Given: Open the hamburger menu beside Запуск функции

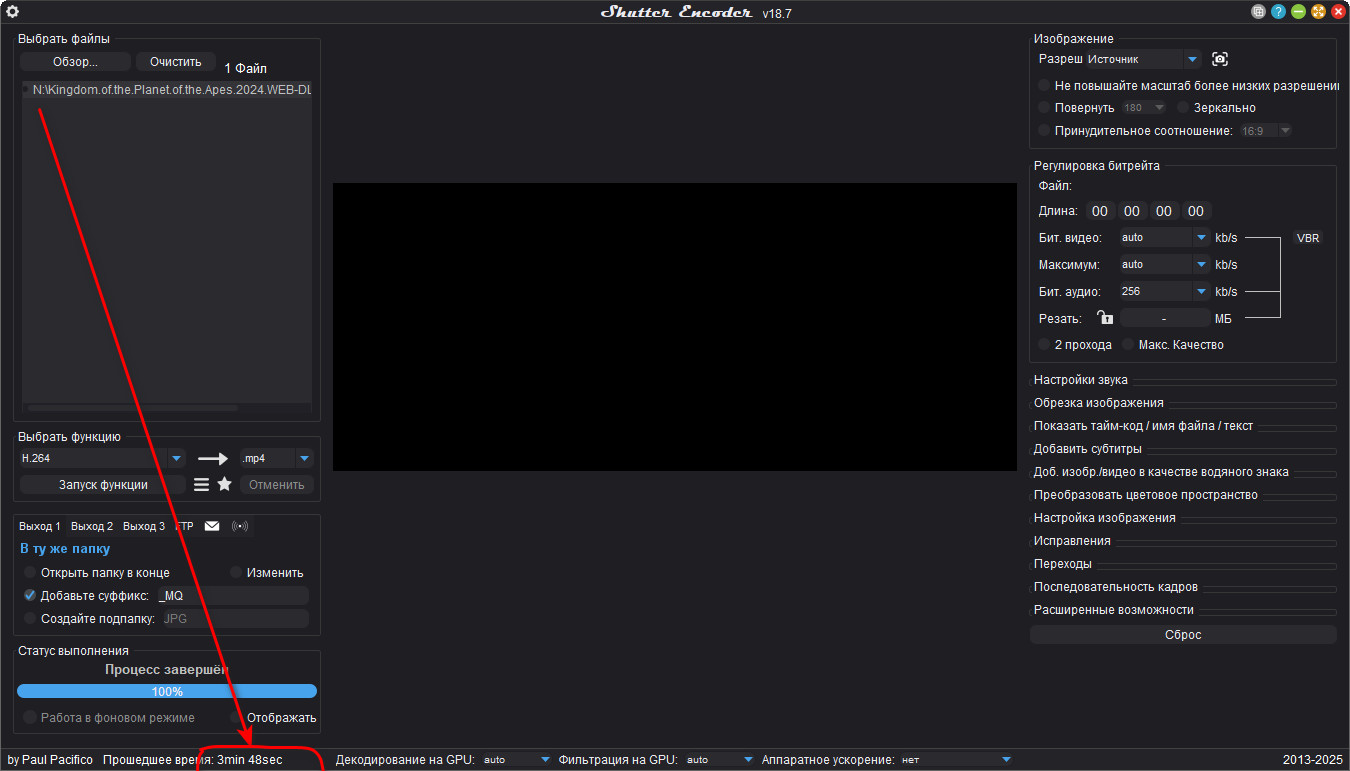Looking at the screenshot, I should [x=201, y=484].
